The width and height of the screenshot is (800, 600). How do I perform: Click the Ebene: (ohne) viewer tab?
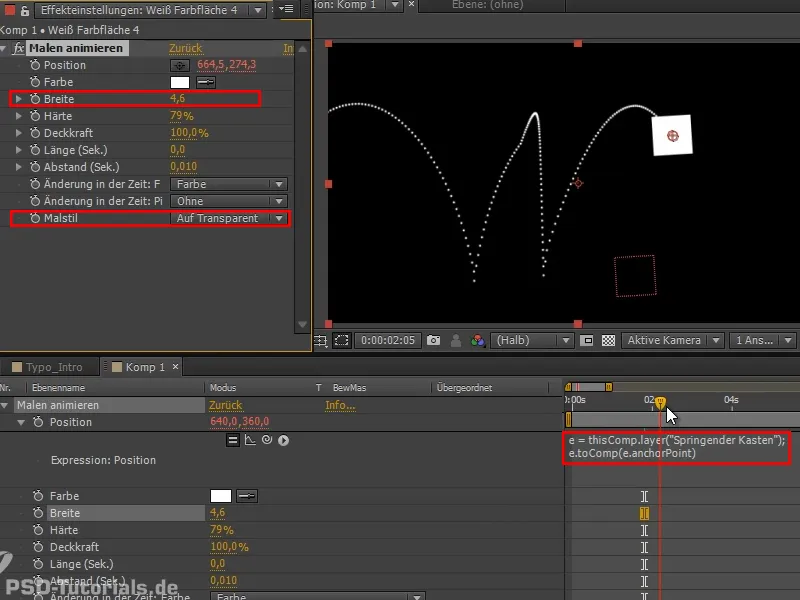[x=487, y=5]
